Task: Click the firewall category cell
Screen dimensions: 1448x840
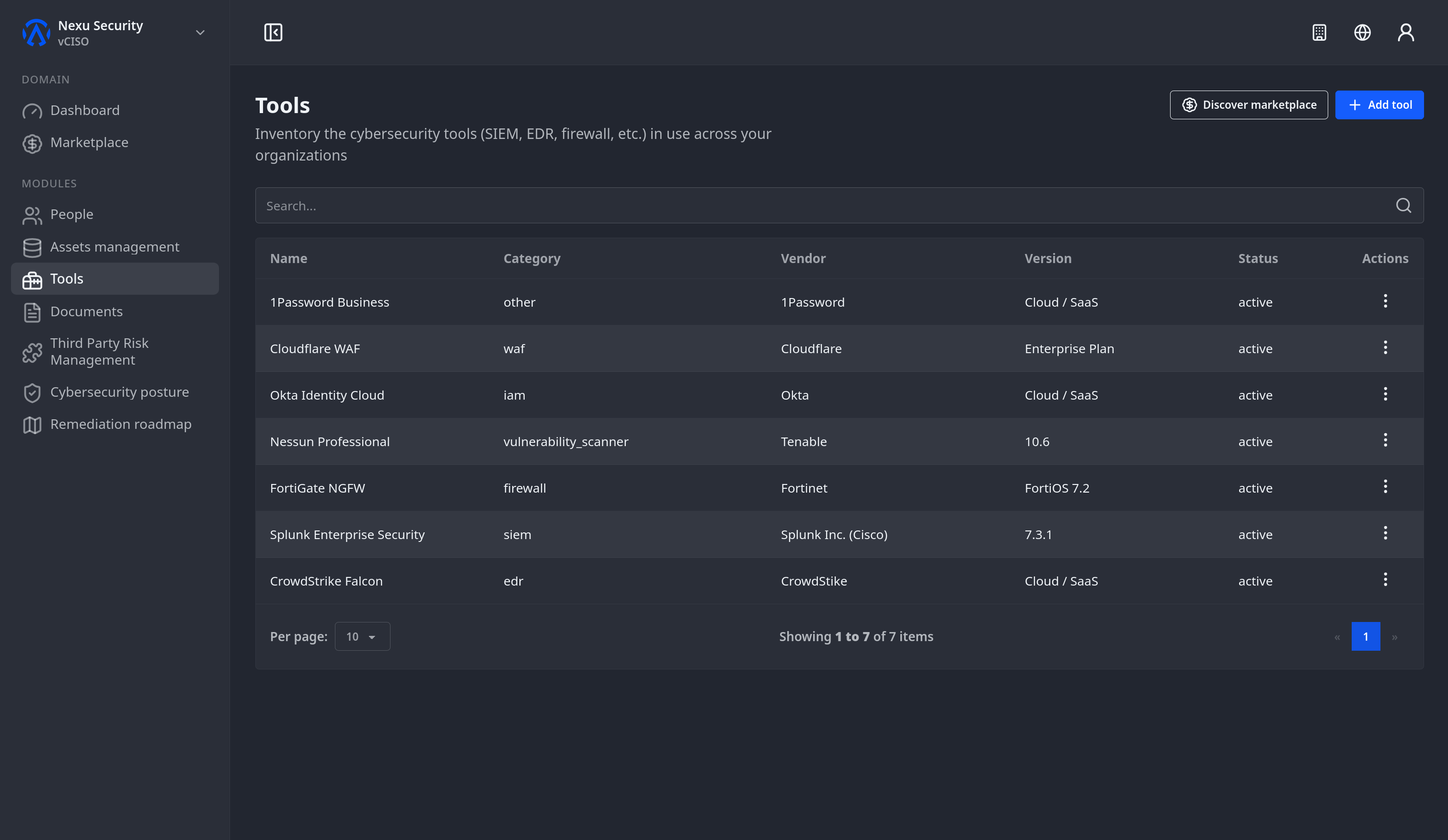Action: [525, 488]
